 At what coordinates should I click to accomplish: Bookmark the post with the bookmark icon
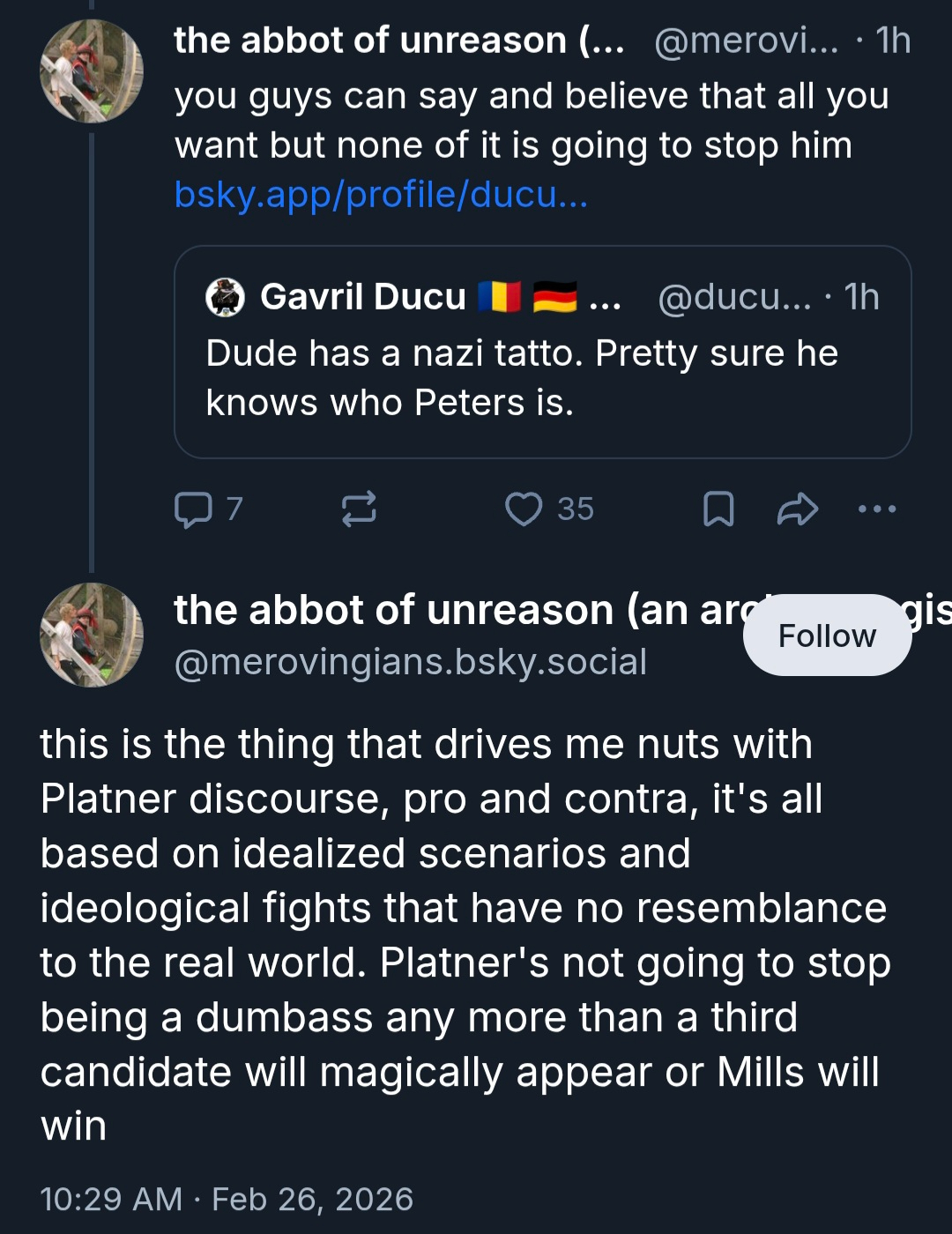point(718,509)
